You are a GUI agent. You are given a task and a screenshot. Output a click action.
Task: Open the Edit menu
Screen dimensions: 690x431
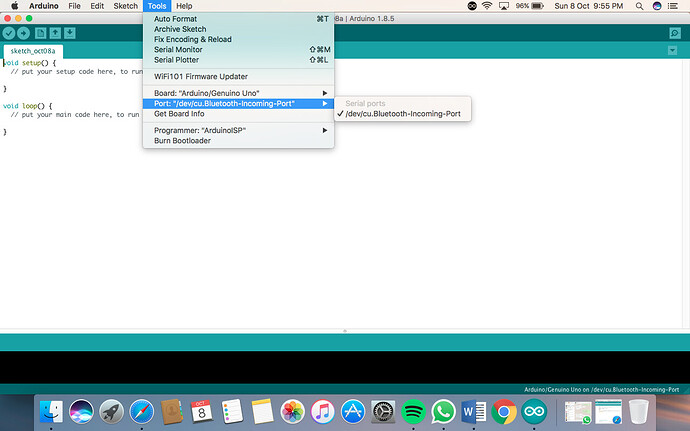[x=97, y=6]
